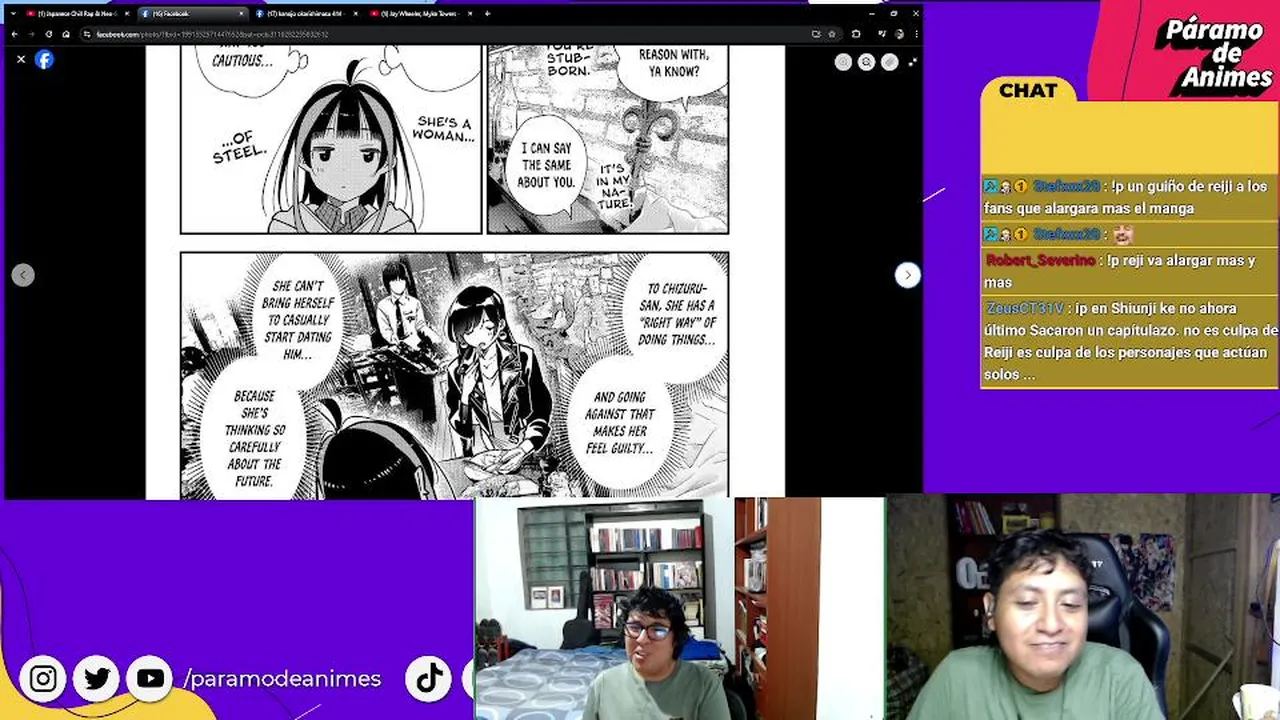Viewport: 1280px width, 720px height.
Task: Go to the next photo
Action: (x=907, y=275)
